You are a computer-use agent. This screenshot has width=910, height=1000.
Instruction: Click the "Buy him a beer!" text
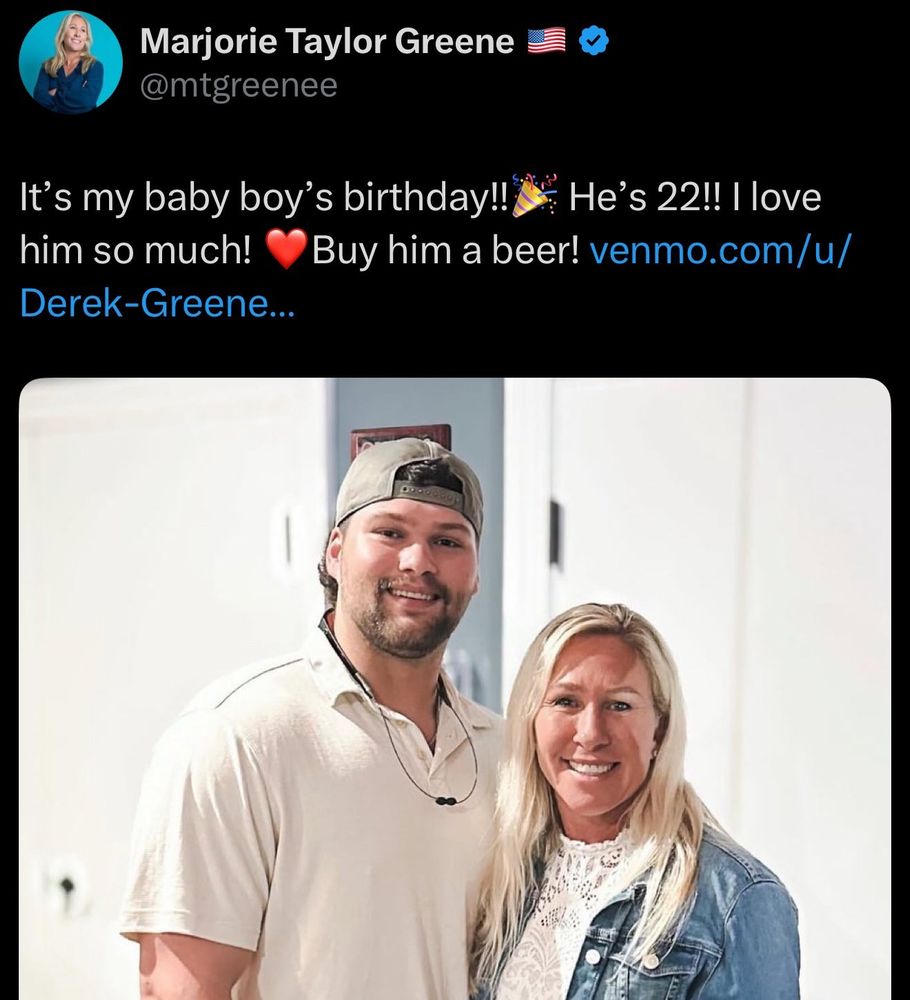click(446, 250)
